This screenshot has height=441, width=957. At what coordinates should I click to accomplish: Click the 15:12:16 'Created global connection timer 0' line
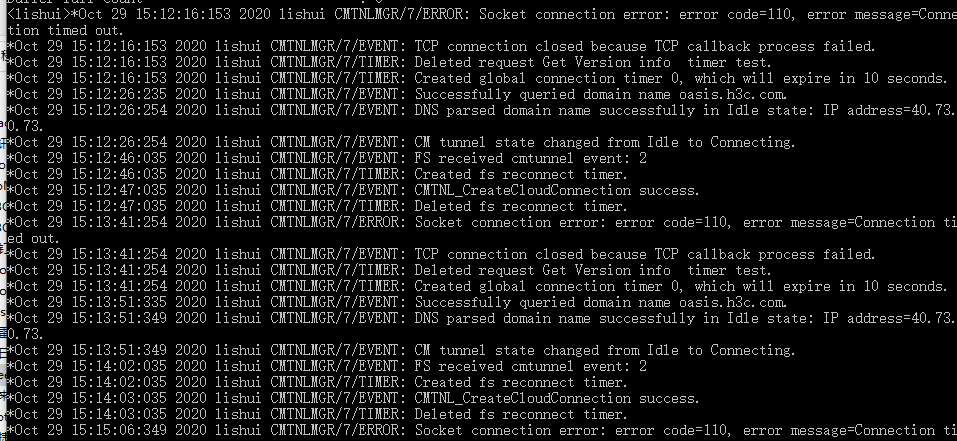coord(680,78)
